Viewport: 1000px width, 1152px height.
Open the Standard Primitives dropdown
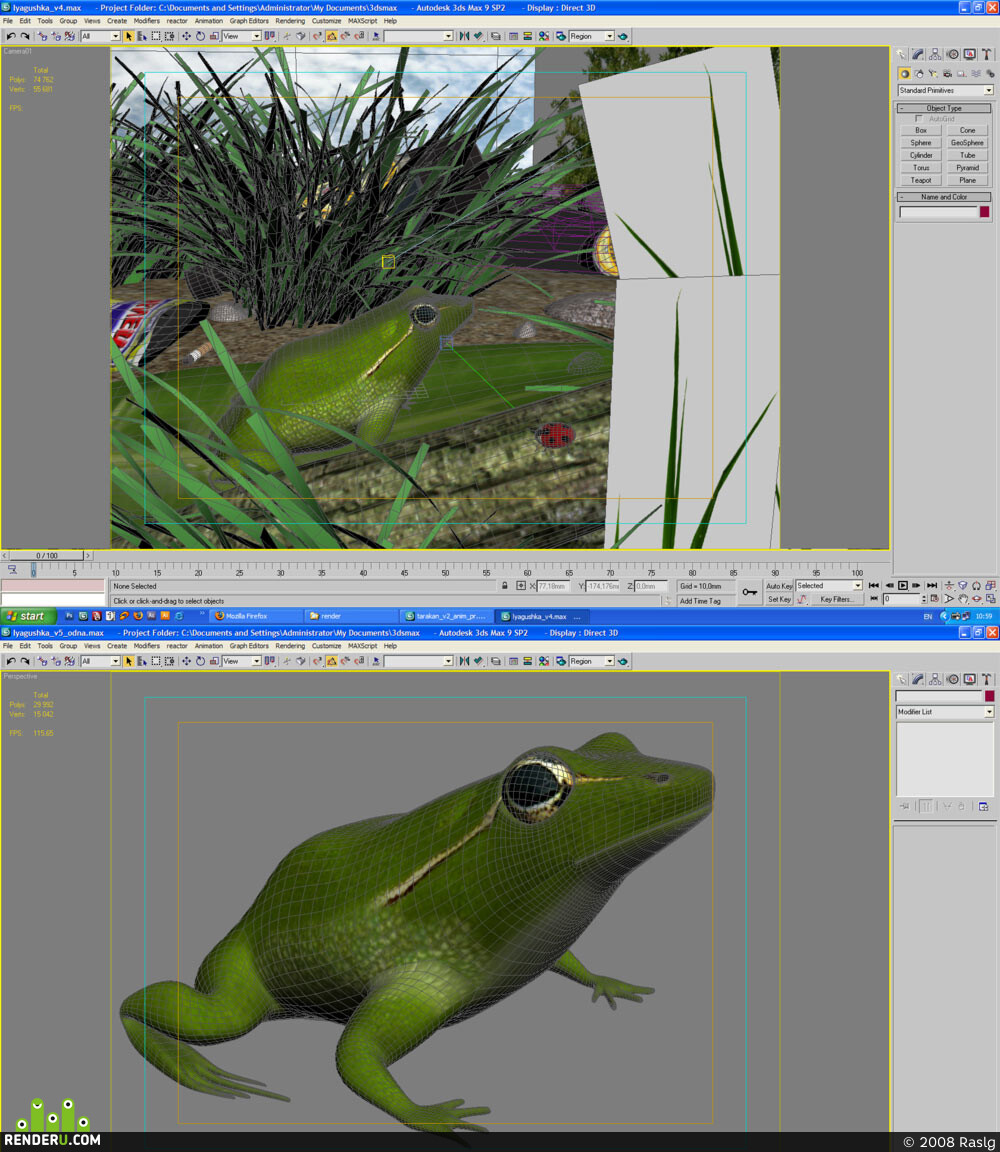[946, 90]
